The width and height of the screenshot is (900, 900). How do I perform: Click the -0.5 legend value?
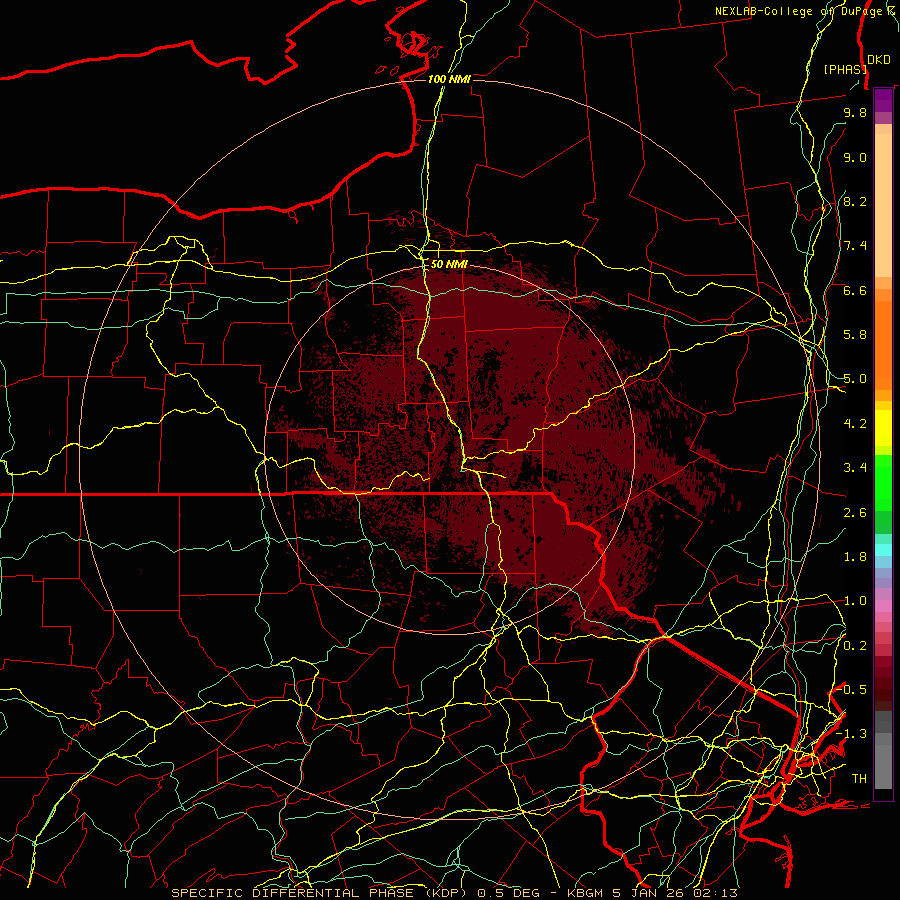(852, 689)
